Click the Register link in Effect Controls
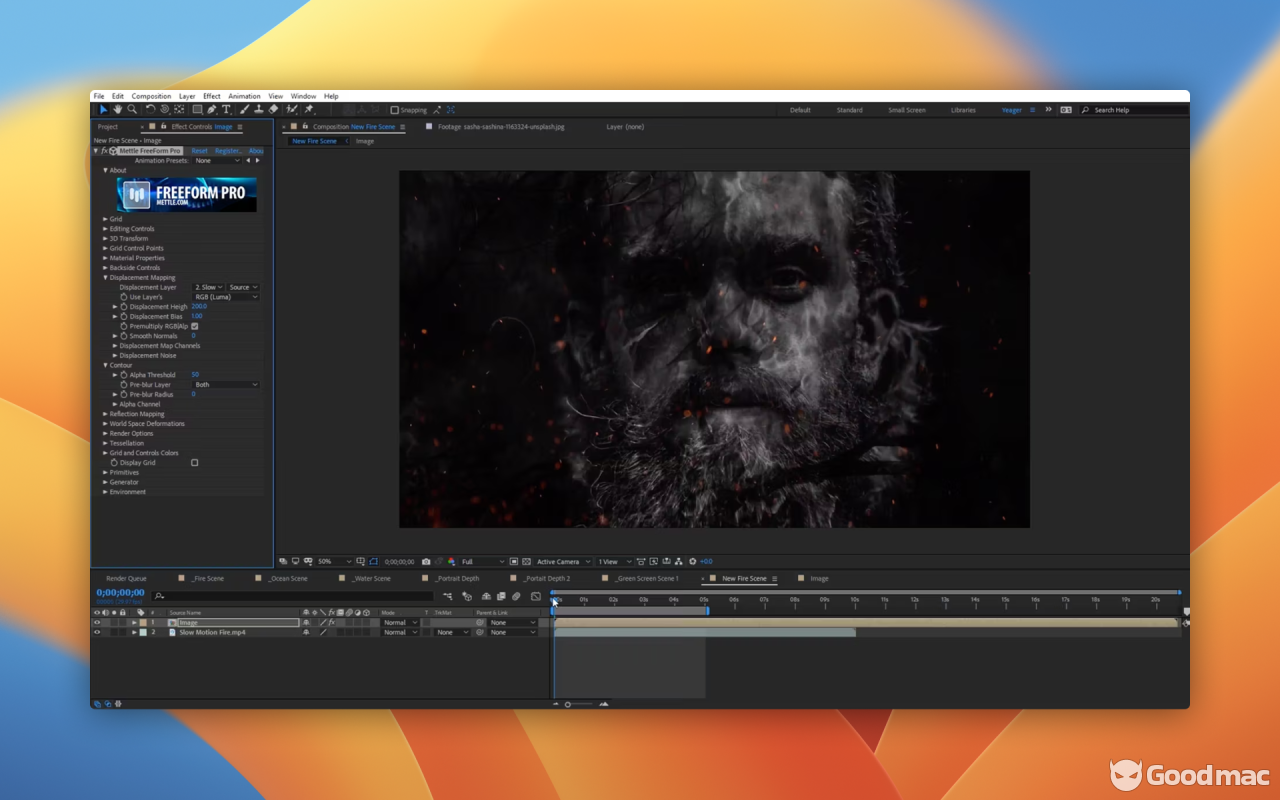1280x800 pixels. click(228, 151)
